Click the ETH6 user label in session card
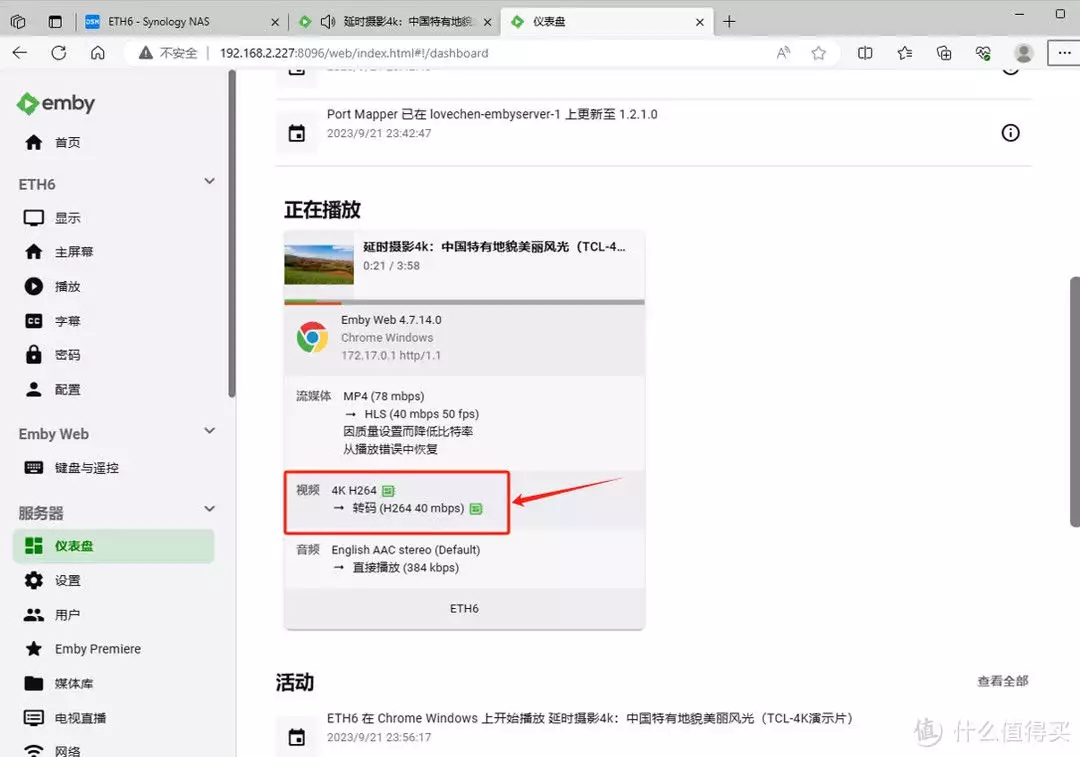The image size is (1080, 757). click(x=464, y=609)
